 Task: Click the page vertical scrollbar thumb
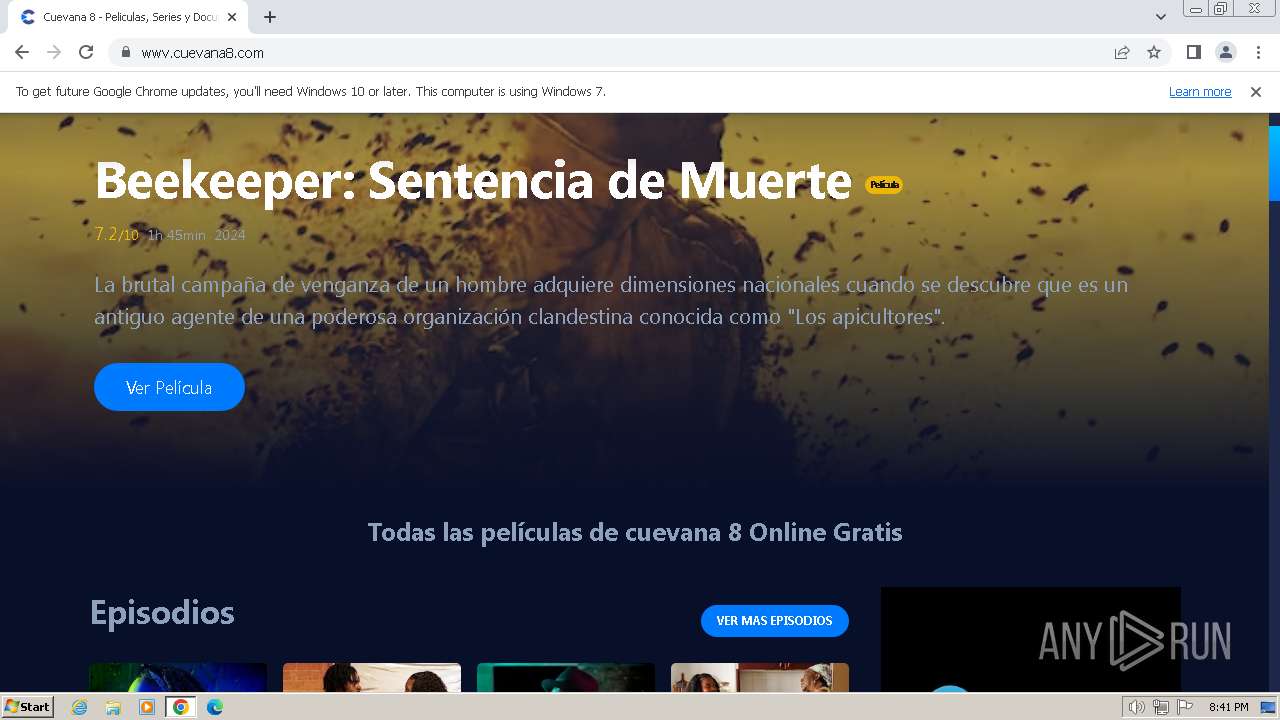(1274, 163)
